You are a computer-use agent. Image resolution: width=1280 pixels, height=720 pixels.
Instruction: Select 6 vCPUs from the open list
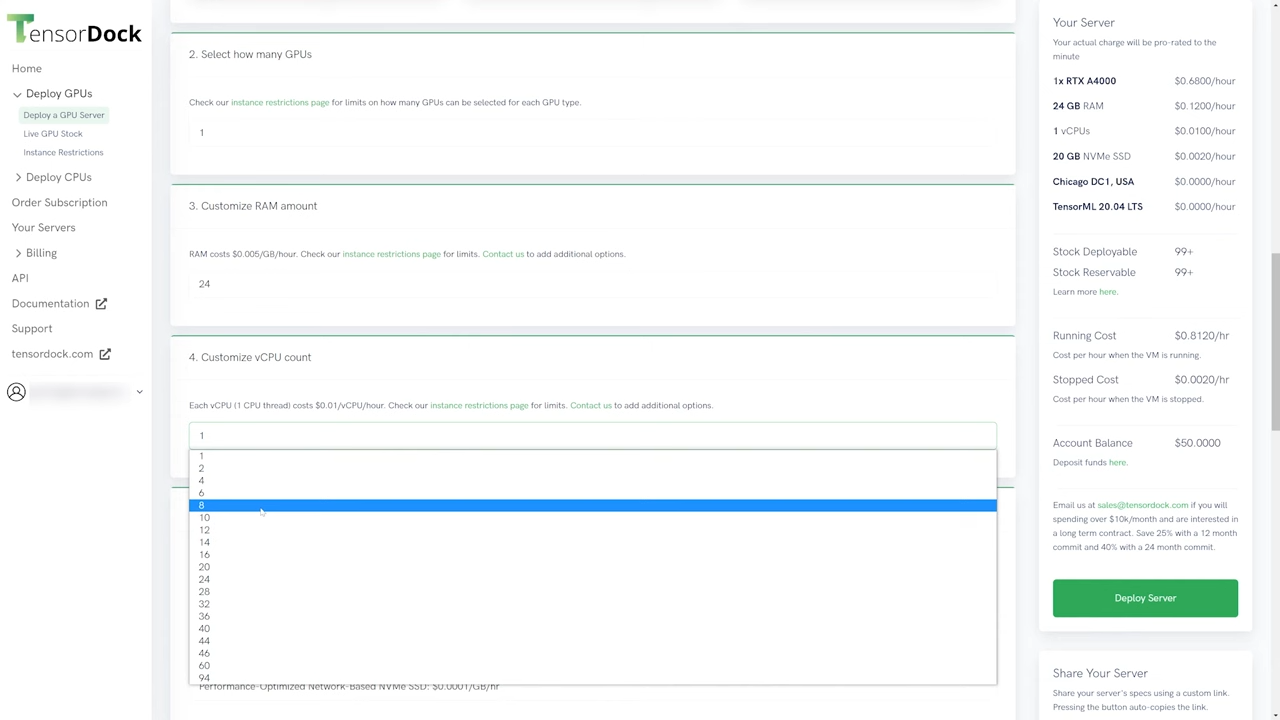coord(592,493)
